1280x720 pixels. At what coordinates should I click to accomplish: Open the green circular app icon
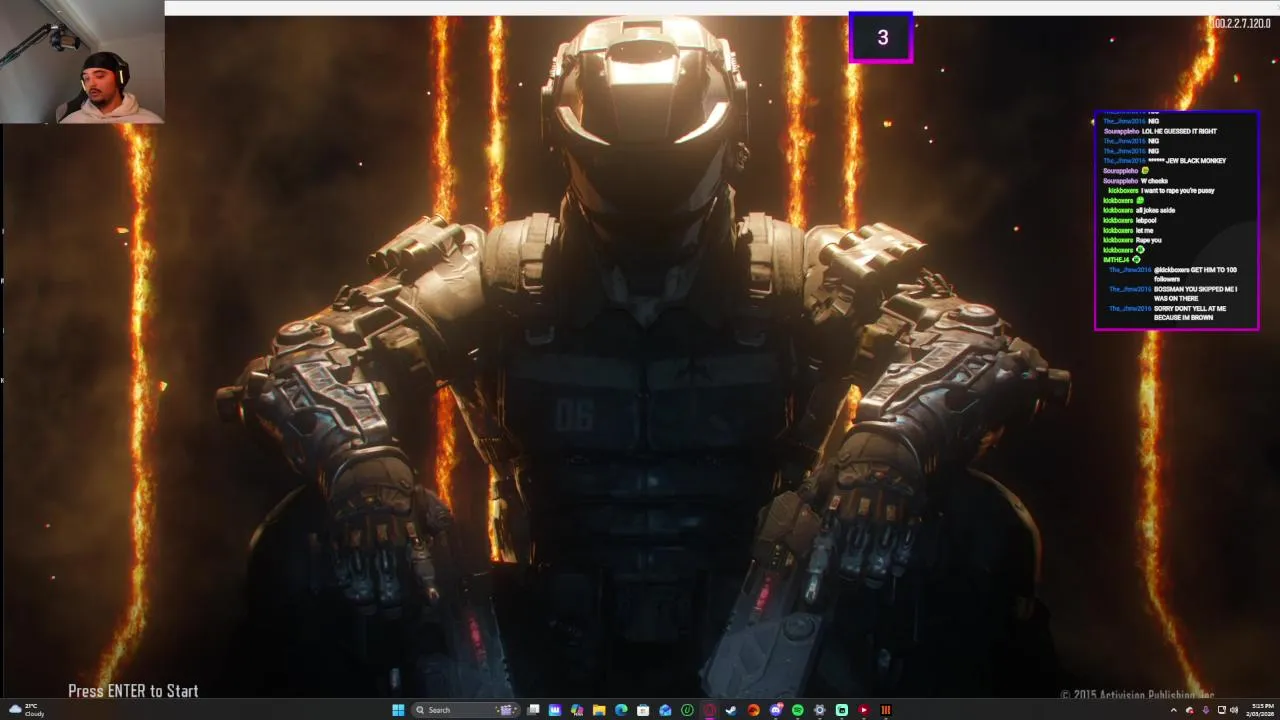click(x=687, y=710)
